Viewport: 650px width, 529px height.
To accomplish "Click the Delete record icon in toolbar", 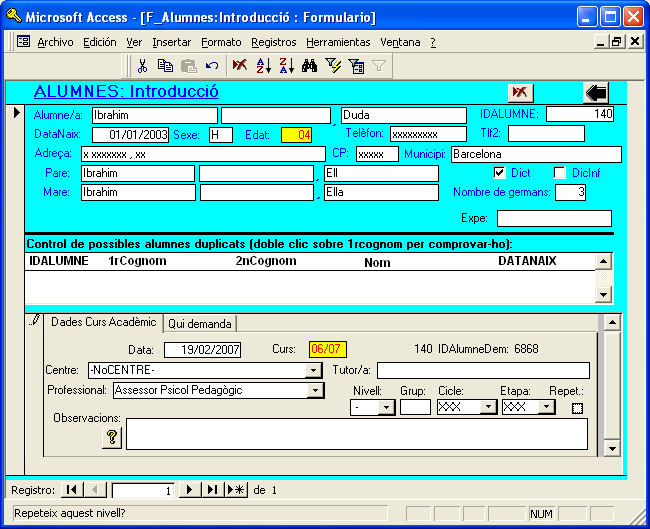I will click(239, 66).
